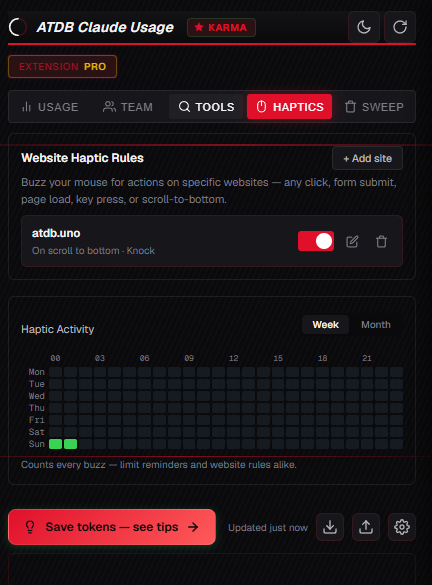Click Save tokens — see tips button
The width and height of the screenshot is (432, 585).
point(112,527)
